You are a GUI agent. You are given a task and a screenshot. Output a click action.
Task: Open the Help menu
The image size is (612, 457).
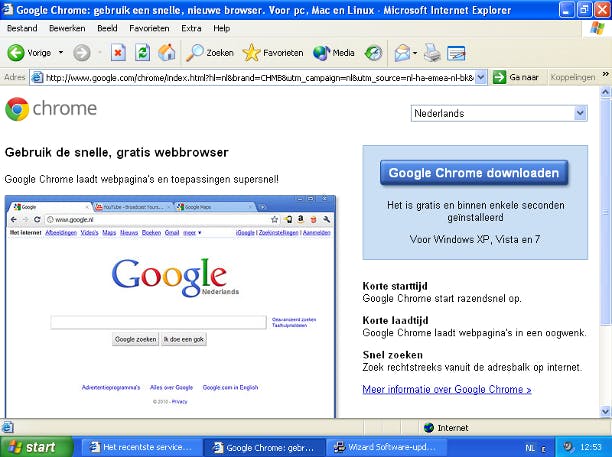click(222, 28)
